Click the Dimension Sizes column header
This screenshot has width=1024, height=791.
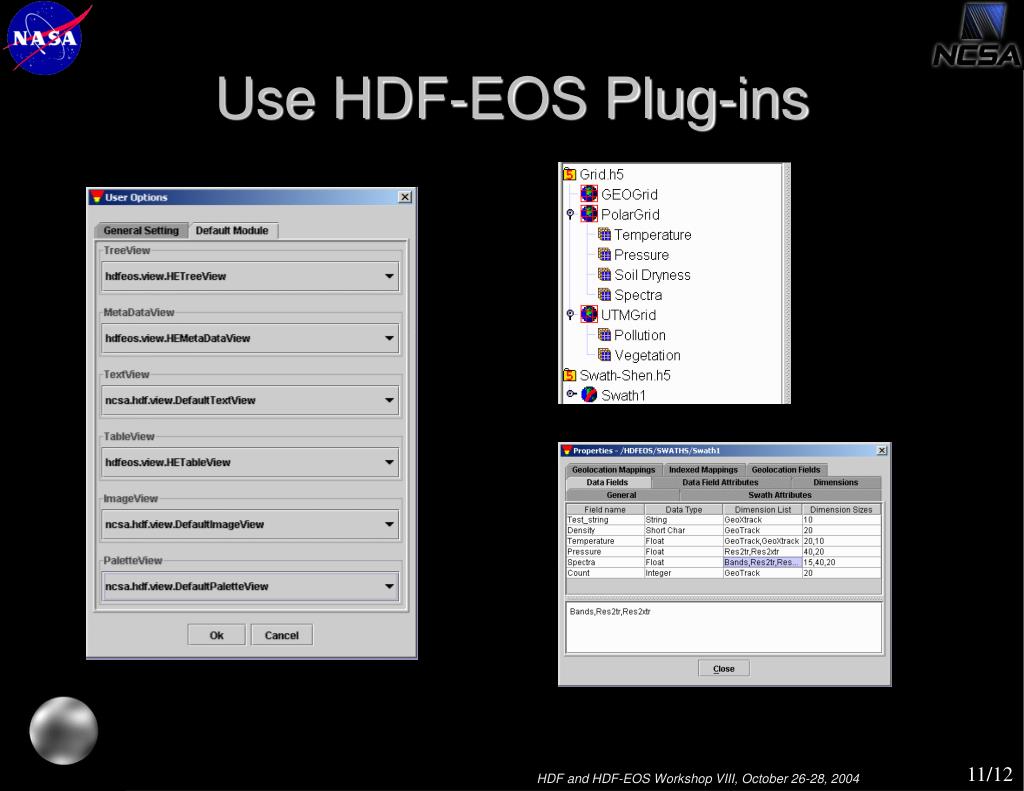(842, 509)
